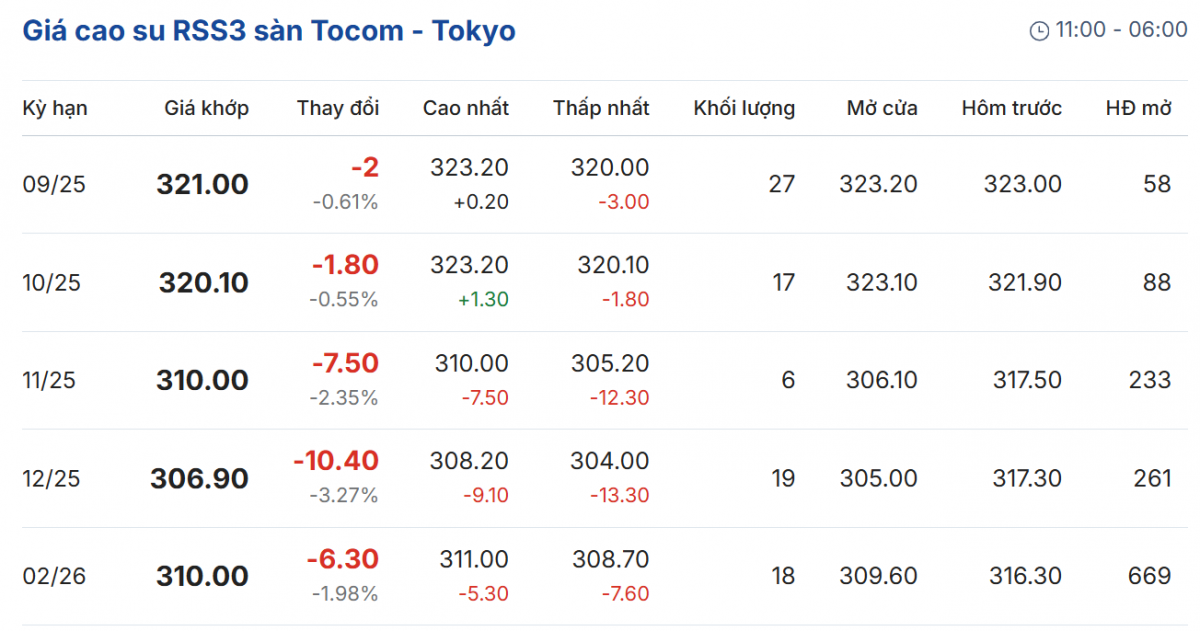Image resolution: width=1200 pixels, height=631 pixels.
Task: Click the clock icon beside trading hours
Action: coord(1039,30)
